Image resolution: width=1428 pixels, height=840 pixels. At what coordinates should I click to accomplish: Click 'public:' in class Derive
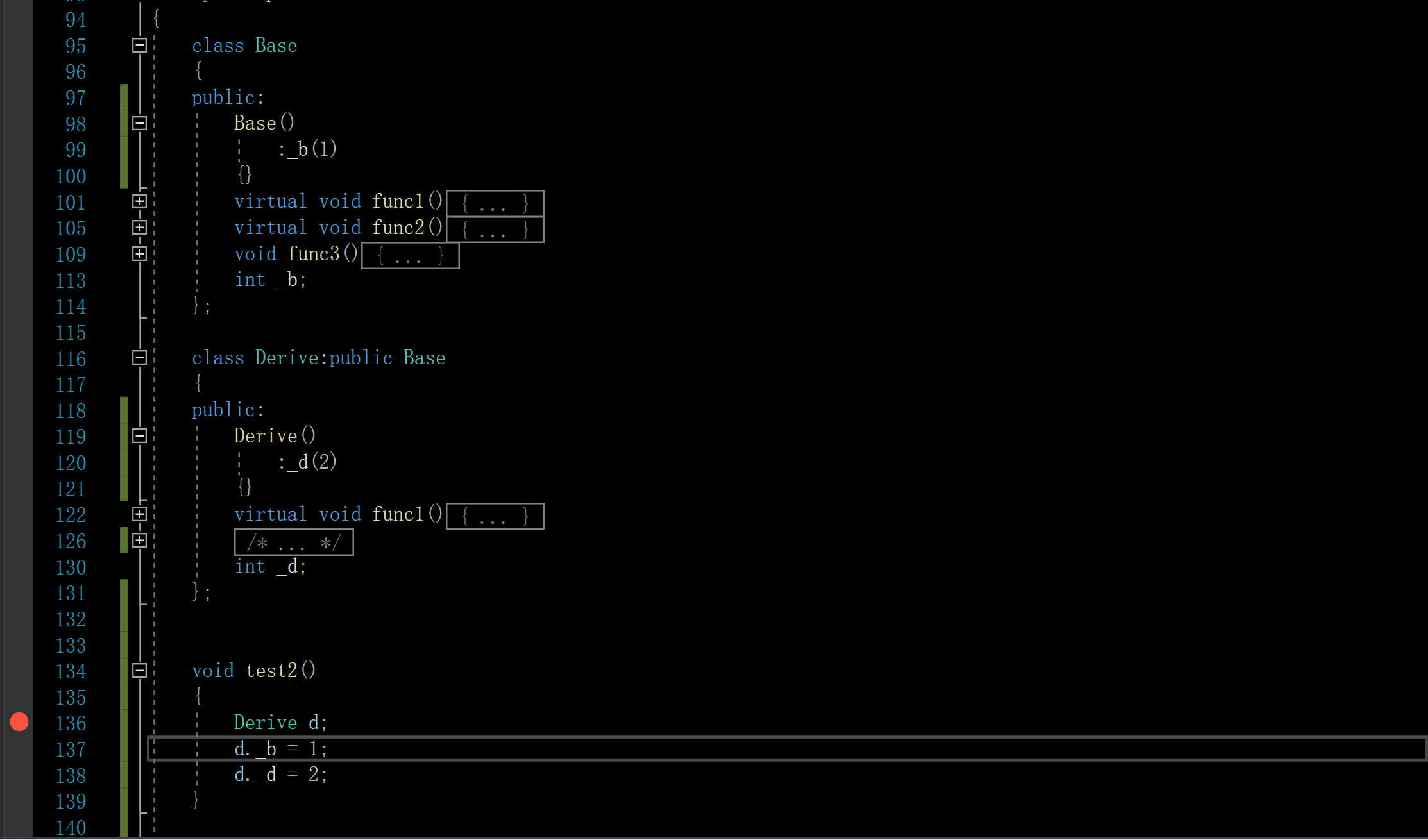pyautogui.click(x=228, y=410)
